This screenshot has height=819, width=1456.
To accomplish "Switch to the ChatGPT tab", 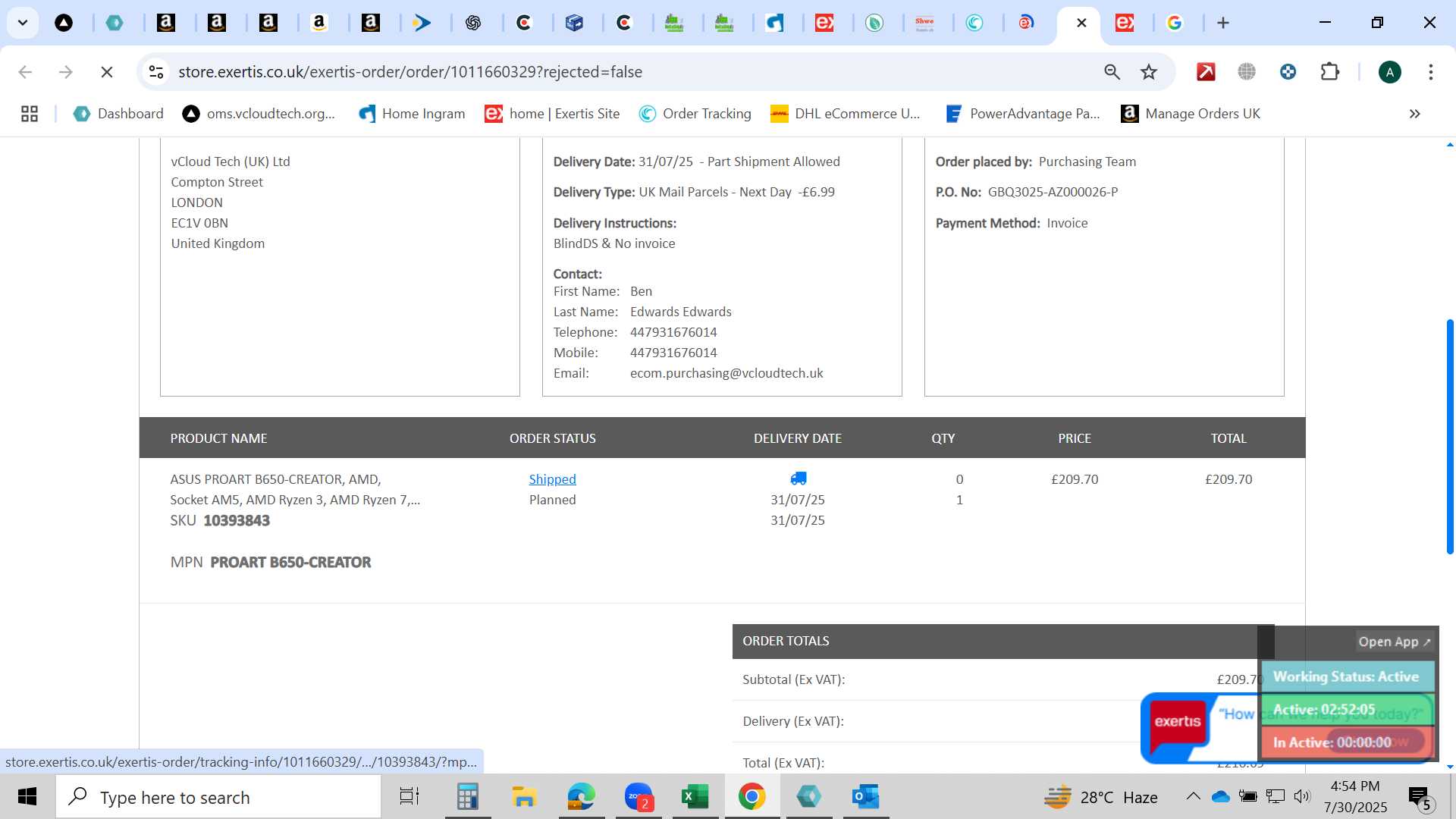I will pos(473,23).
